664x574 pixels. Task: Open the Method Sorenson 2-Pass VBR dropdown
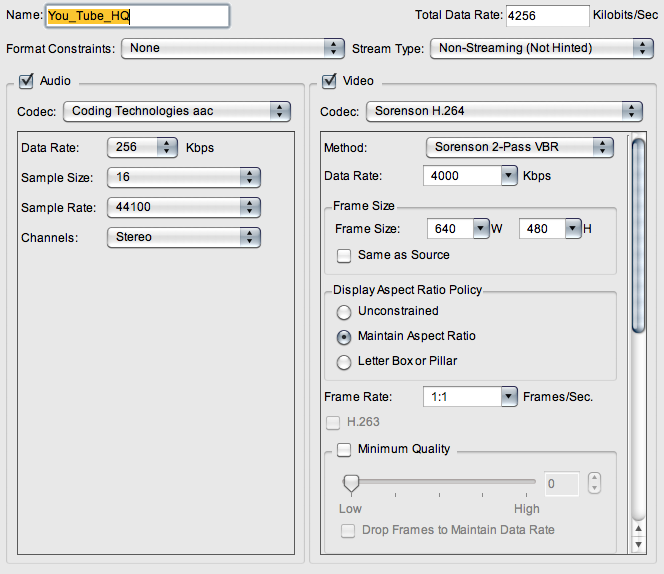(x=520, y=147)
